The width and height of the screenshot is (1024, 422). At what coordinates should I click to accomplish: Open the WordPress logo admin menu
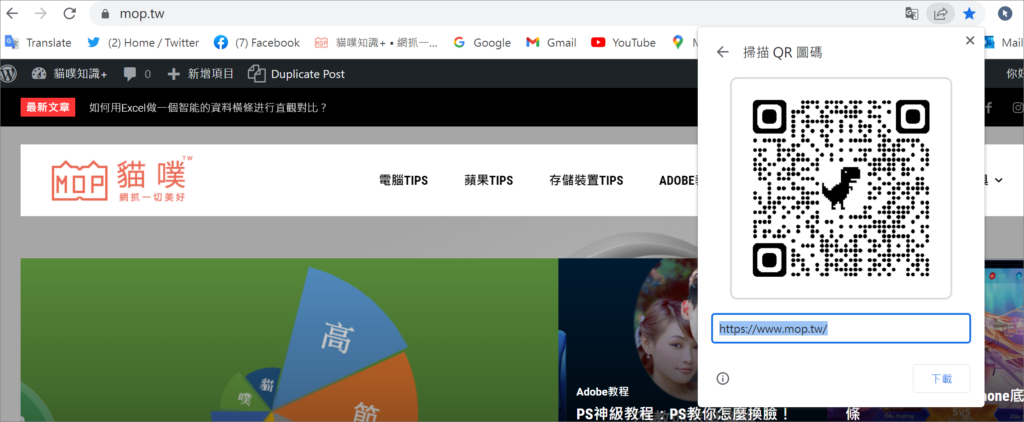tap(8, 74)
